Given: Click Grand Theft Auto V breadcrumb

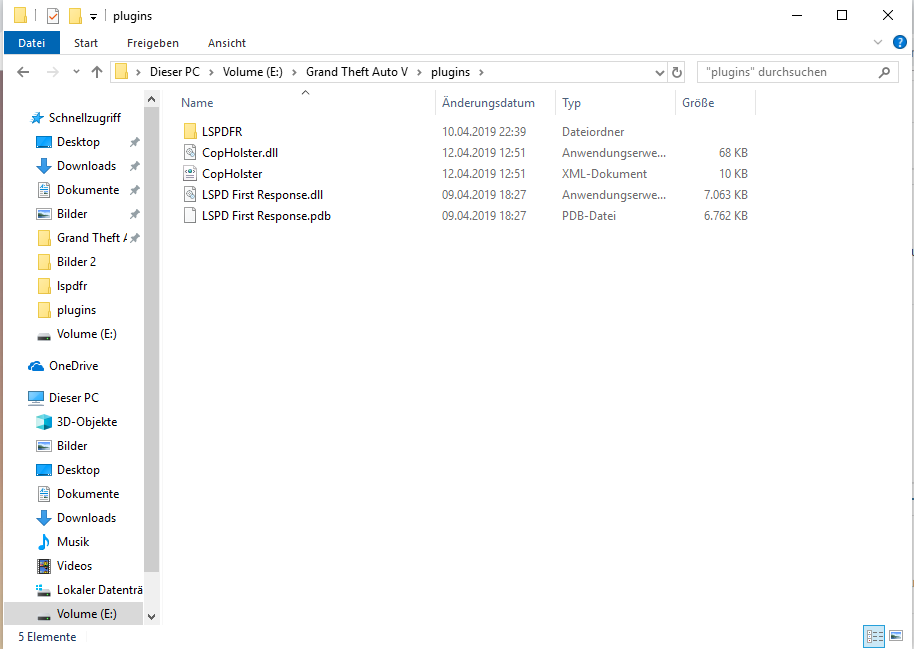Looking at the screenshot, I should [357, 72].
